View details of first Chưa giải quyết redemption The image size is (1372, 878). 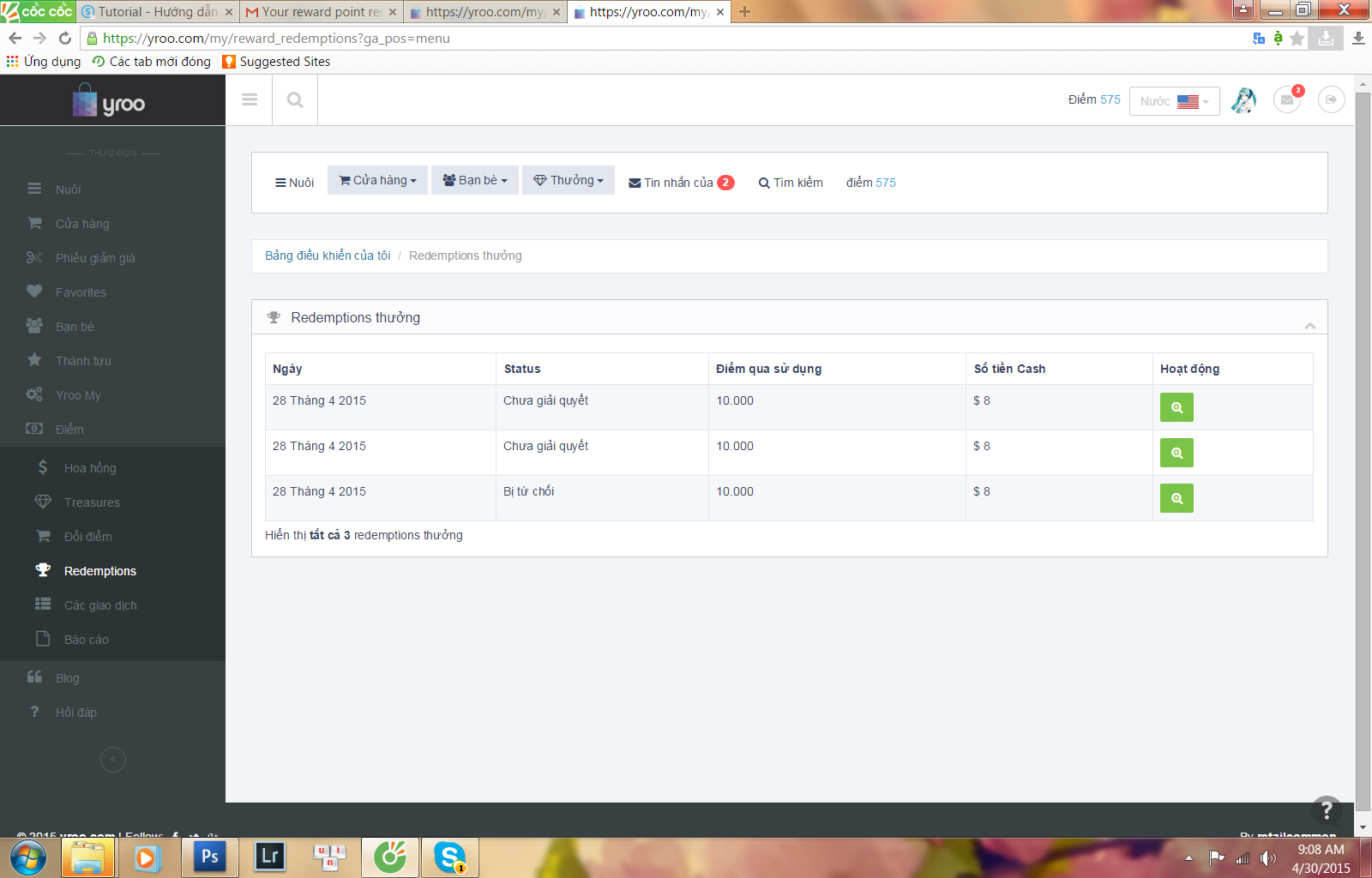pyautogui.click(x=1176, y=407)
